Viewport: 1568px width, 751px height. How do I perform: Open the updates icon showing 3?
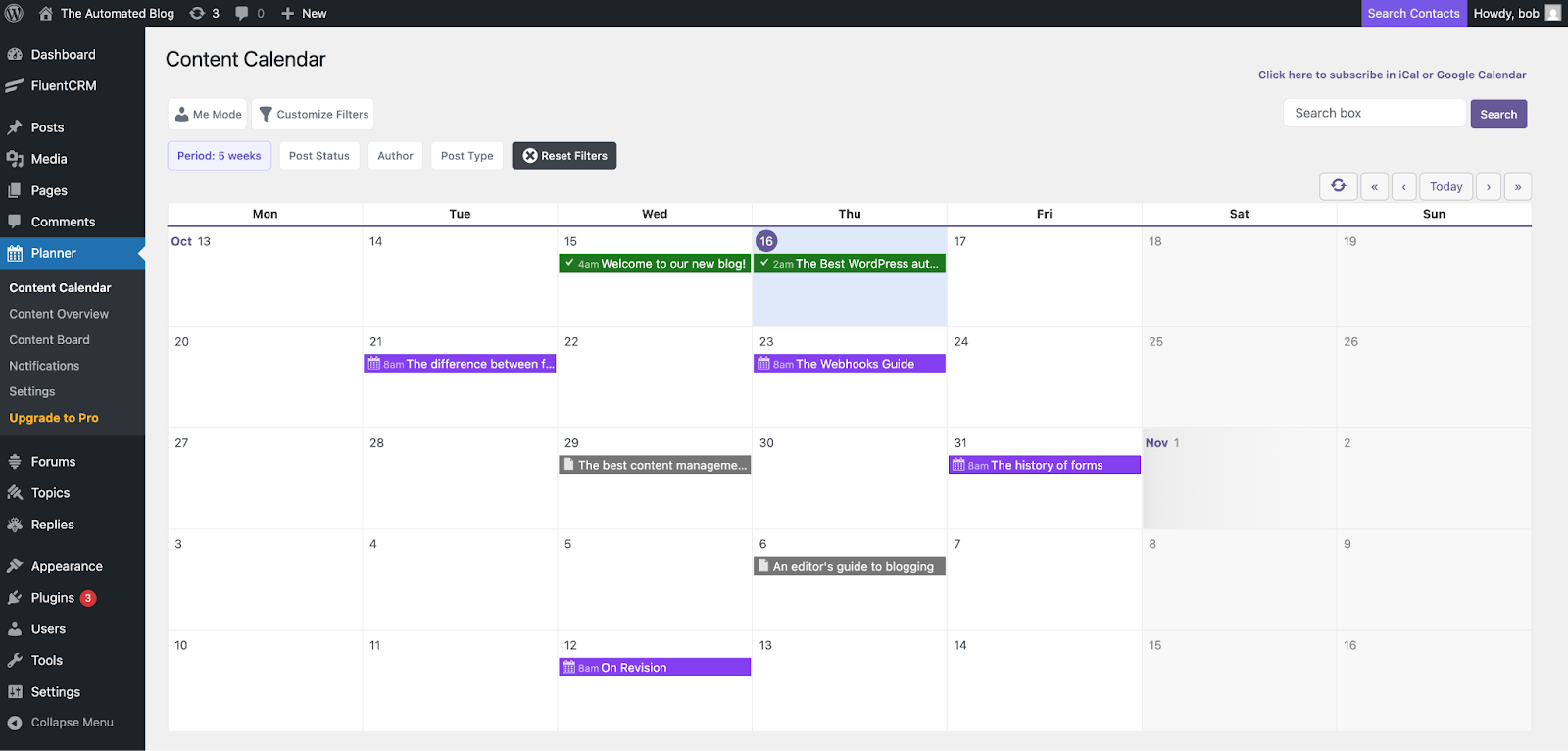coord(197,13)
